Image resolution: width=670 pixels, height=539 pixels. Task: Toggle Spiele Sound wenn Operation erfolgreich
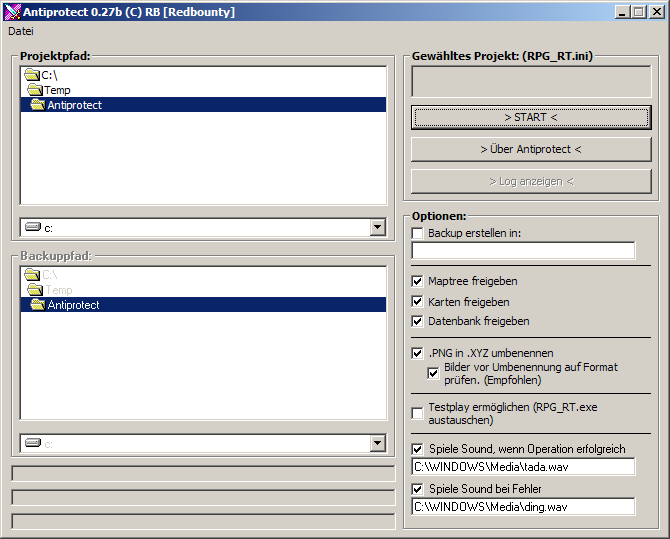pyautogui.click(x=418, y=449)
